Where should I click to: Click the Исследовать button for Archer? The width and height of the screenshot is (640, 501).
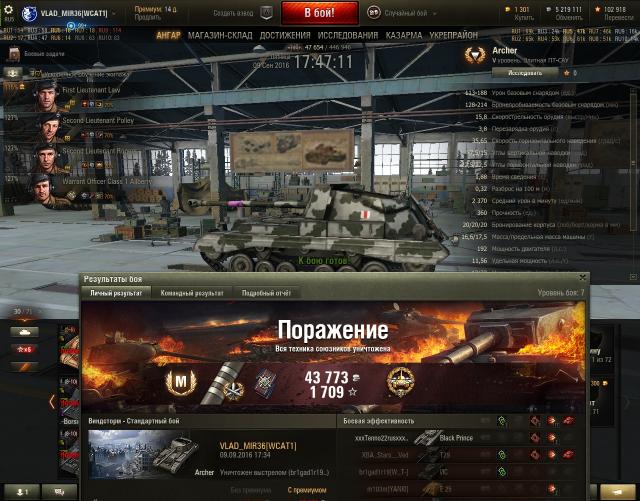tap(525, 73)
